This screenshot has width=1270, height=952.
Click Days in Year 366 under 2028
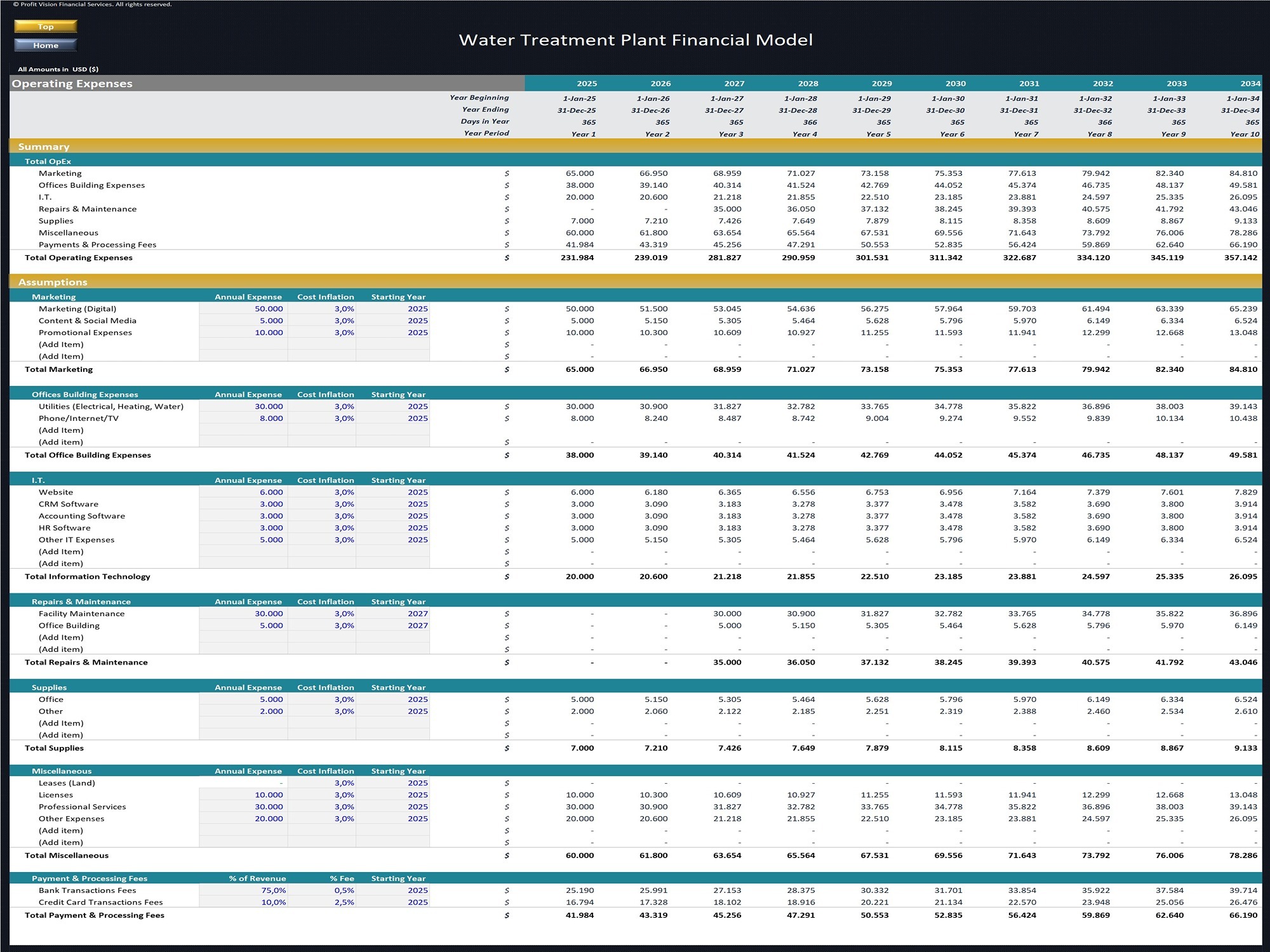pos(810,122)
